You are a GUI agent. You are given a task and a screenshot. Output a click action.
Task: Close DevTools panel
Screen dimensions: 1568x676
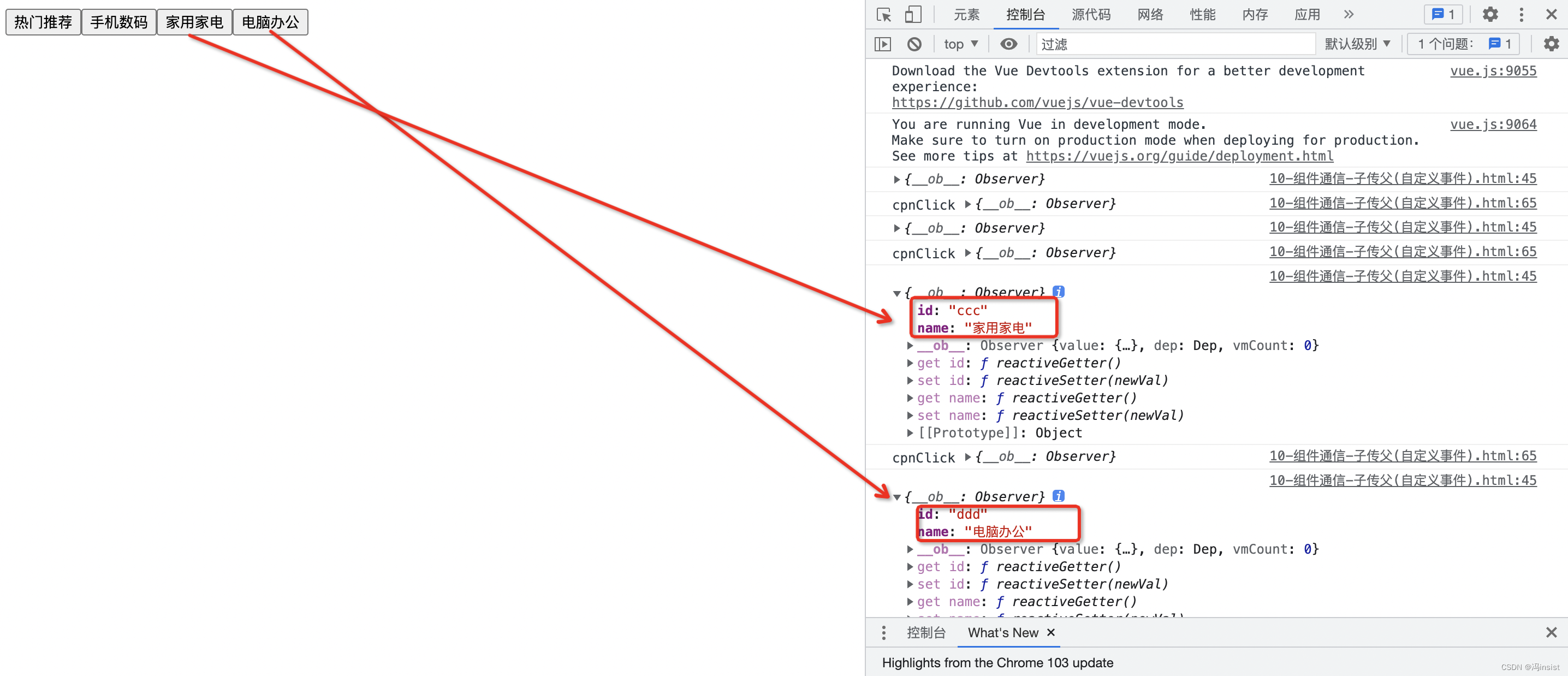pos(1552,15)
